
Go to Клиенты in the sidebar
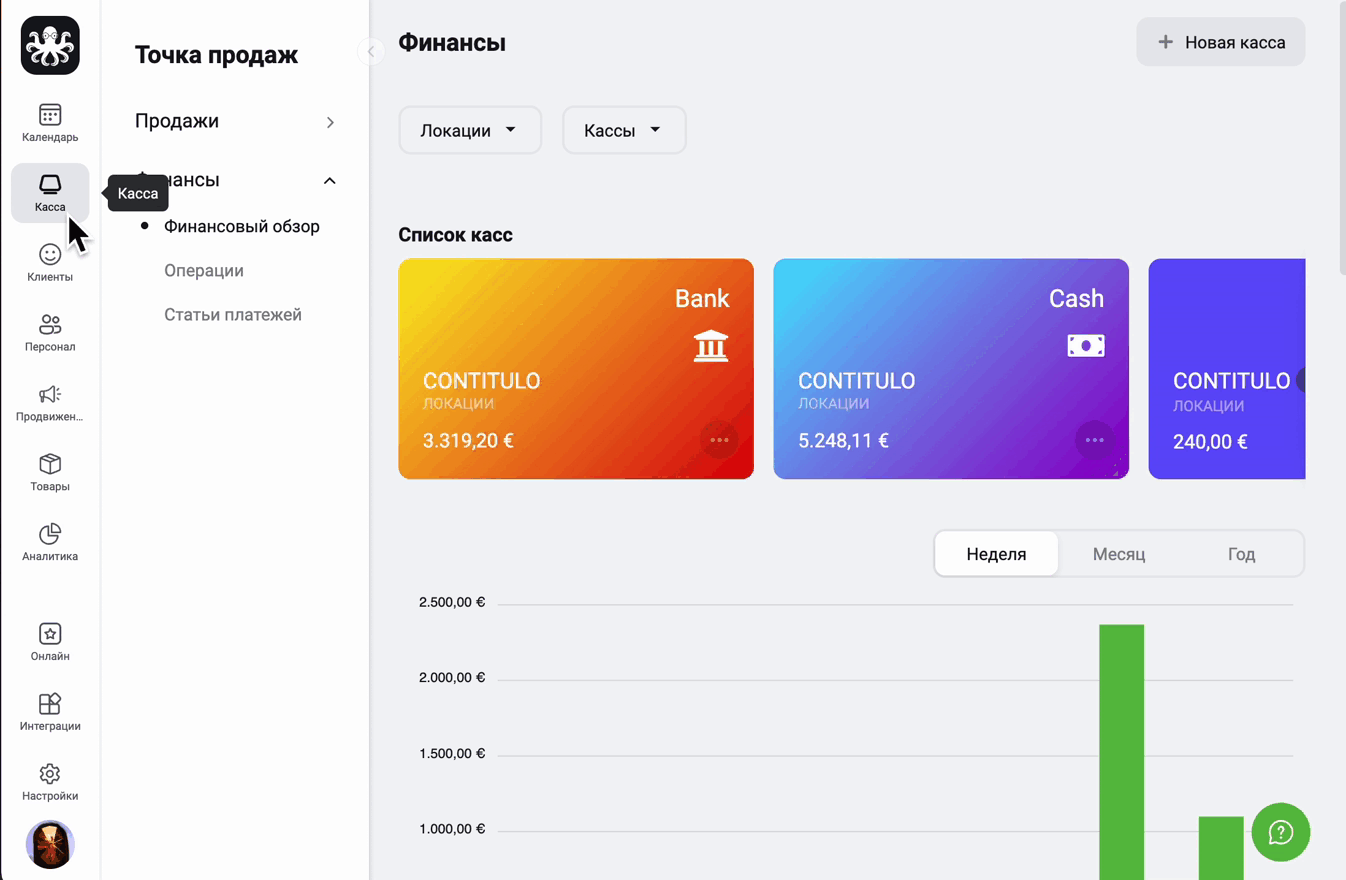50,263
